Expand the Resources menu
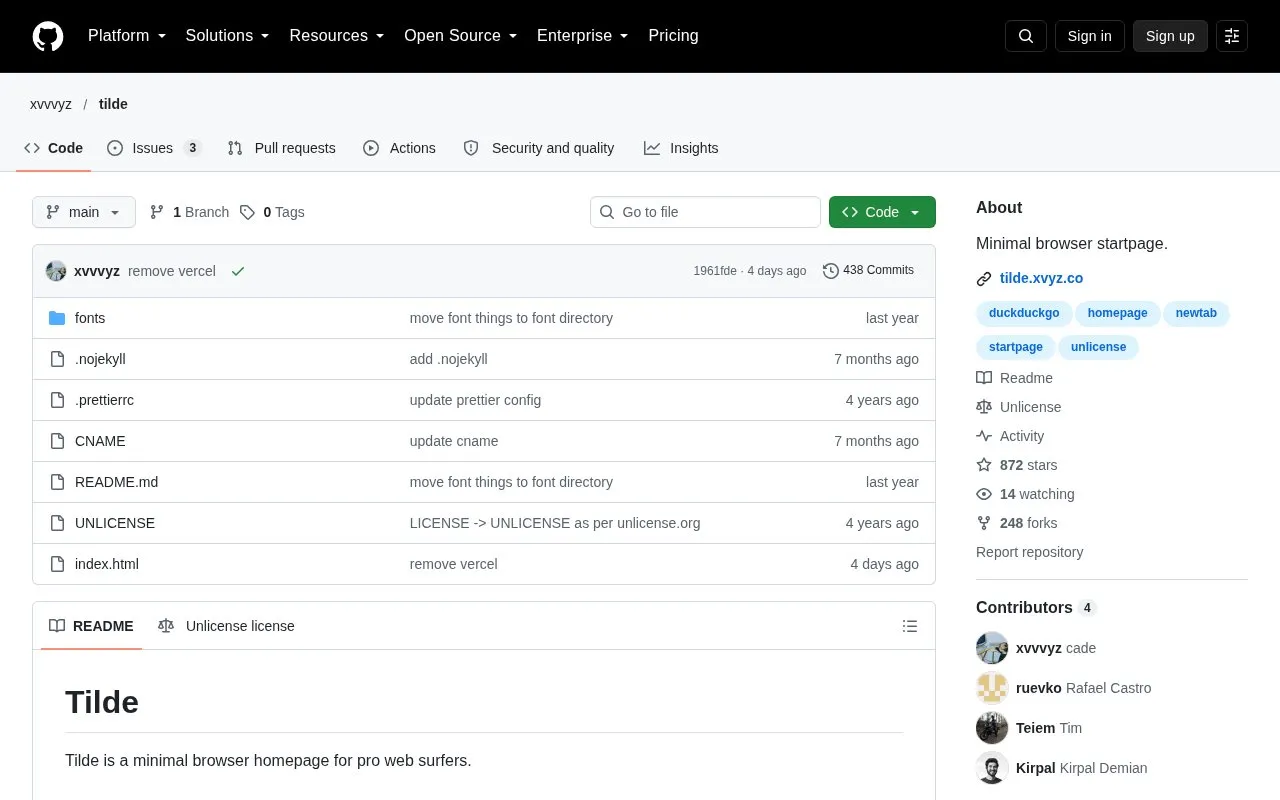The width and height of the screenshot is (1280, 800). [337, 36]
